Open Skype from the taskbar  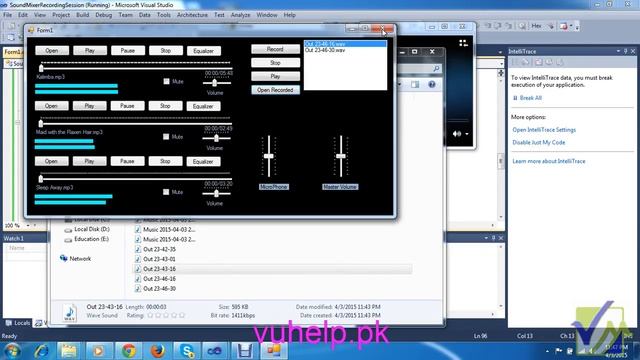tap(187, 351)
